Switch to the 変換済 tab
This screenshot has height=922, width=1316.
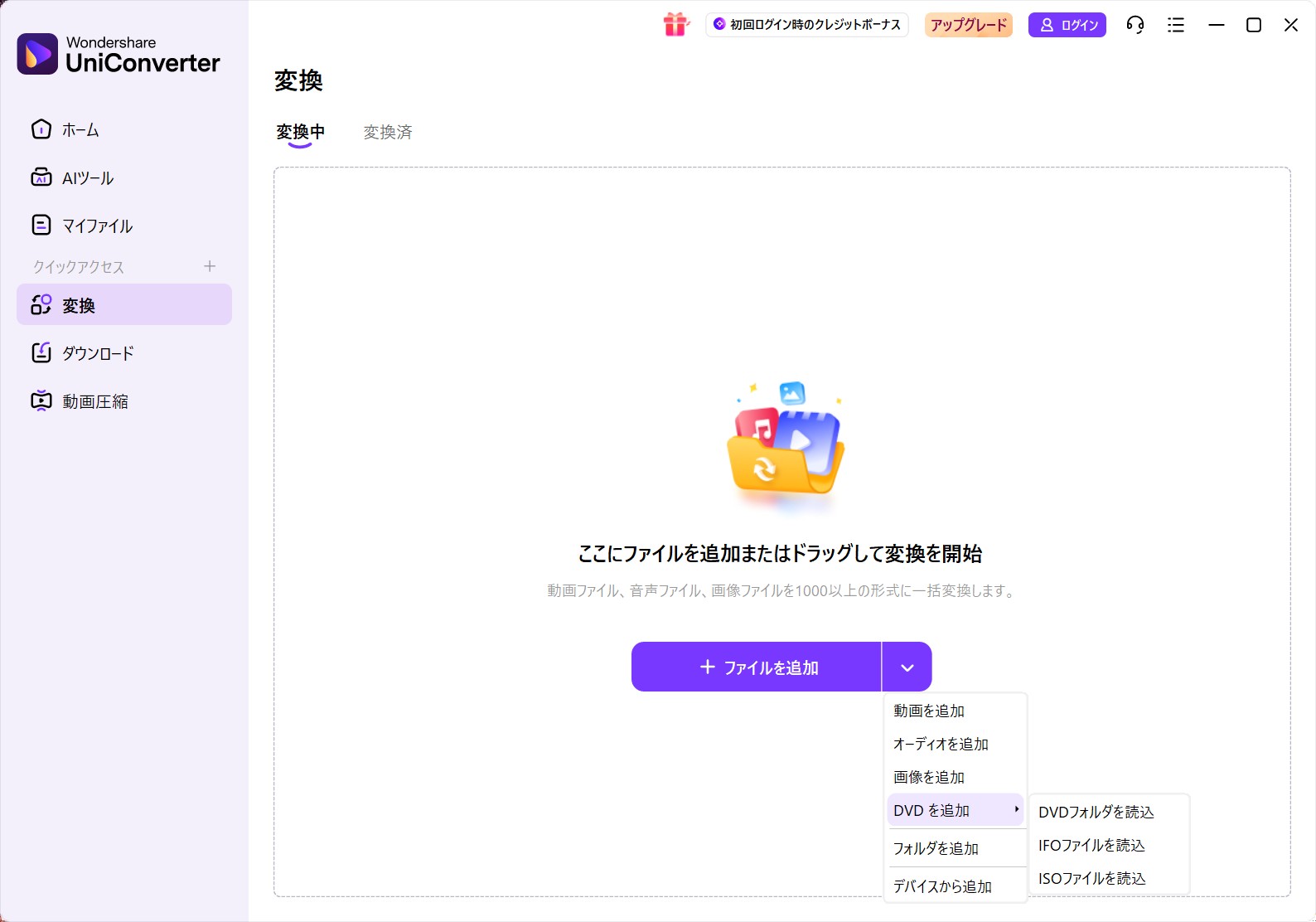387,132
